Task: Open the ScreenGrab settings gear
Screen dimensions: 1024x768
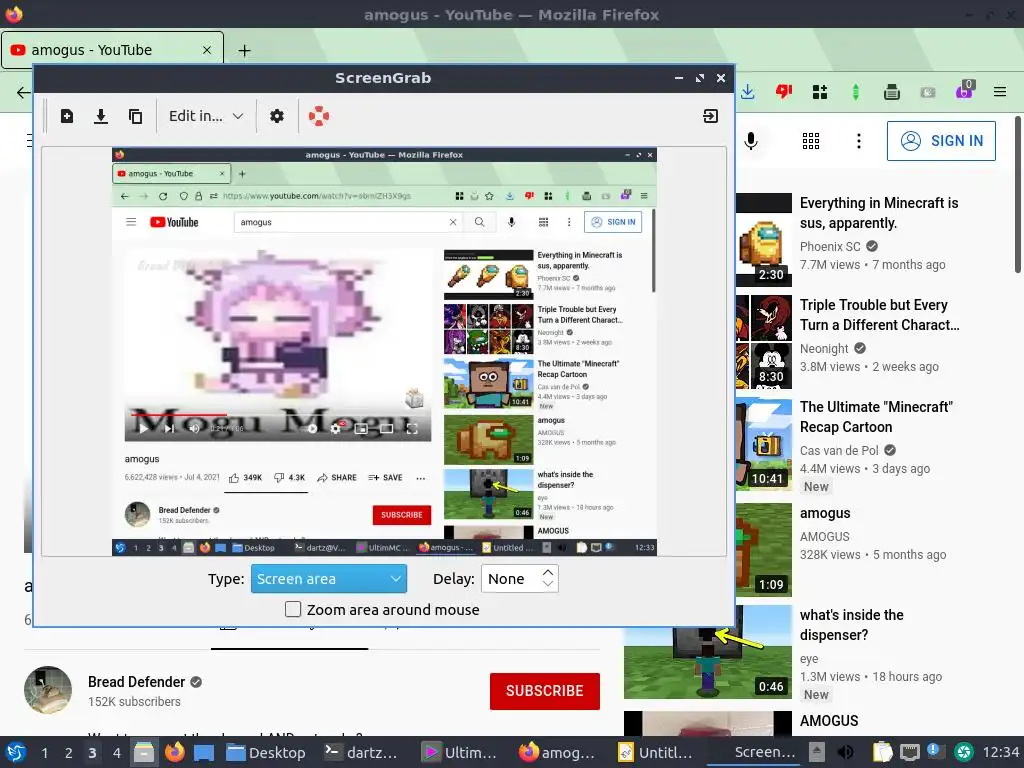Action: pos(277,116)
